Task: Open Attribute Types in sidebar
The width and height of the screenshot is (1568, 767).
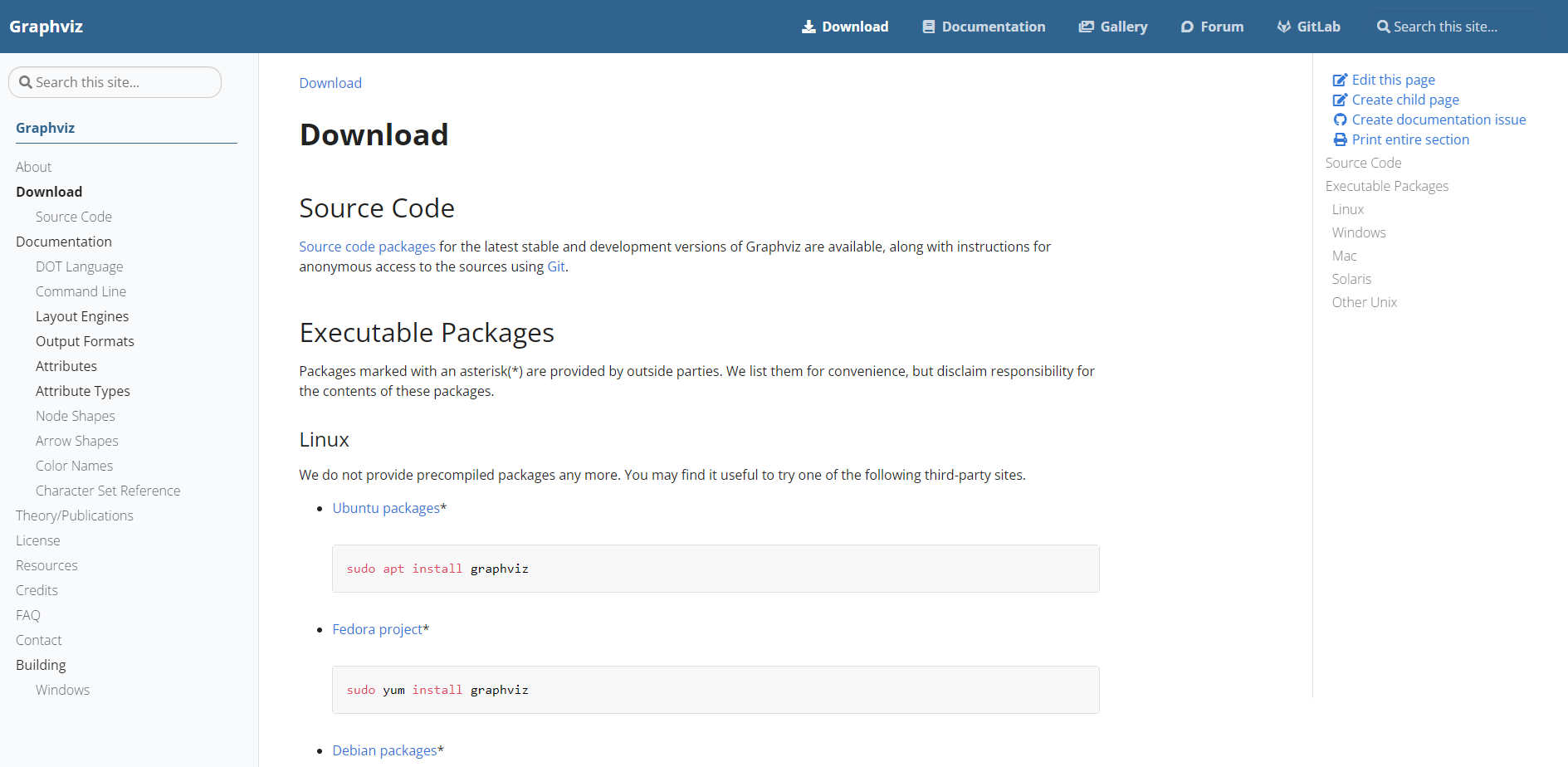Action: point(83,391)
